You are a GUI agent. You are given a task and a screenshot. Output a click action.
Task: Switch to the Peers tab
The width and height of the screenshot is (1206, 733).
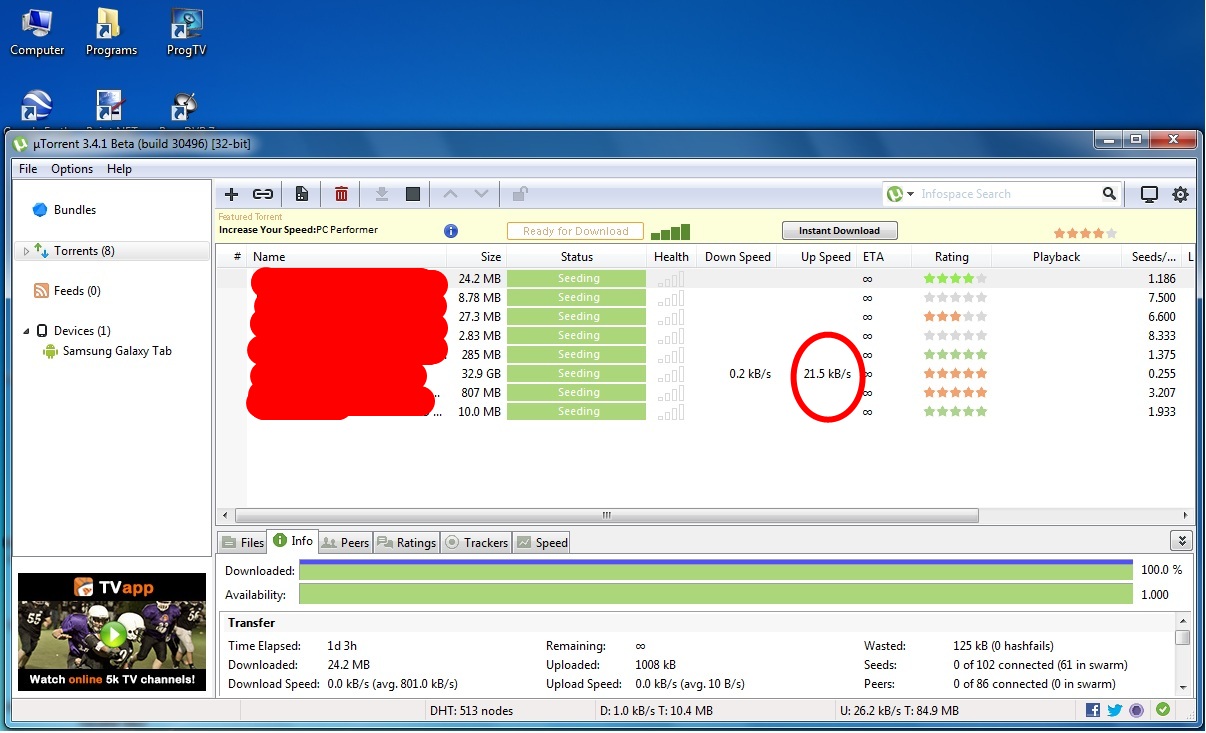pos(345,543)
